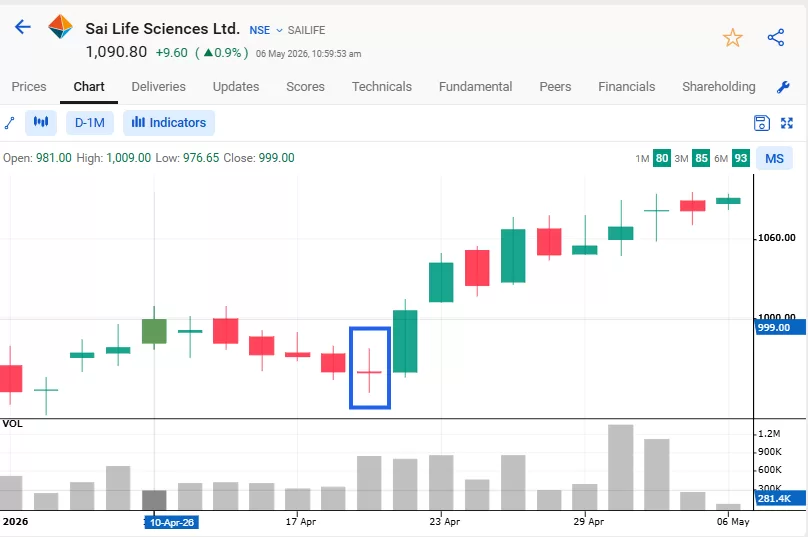Click the 1060.00 price axis label
Viewport: 808px width, 537px height.
(777, 238)
